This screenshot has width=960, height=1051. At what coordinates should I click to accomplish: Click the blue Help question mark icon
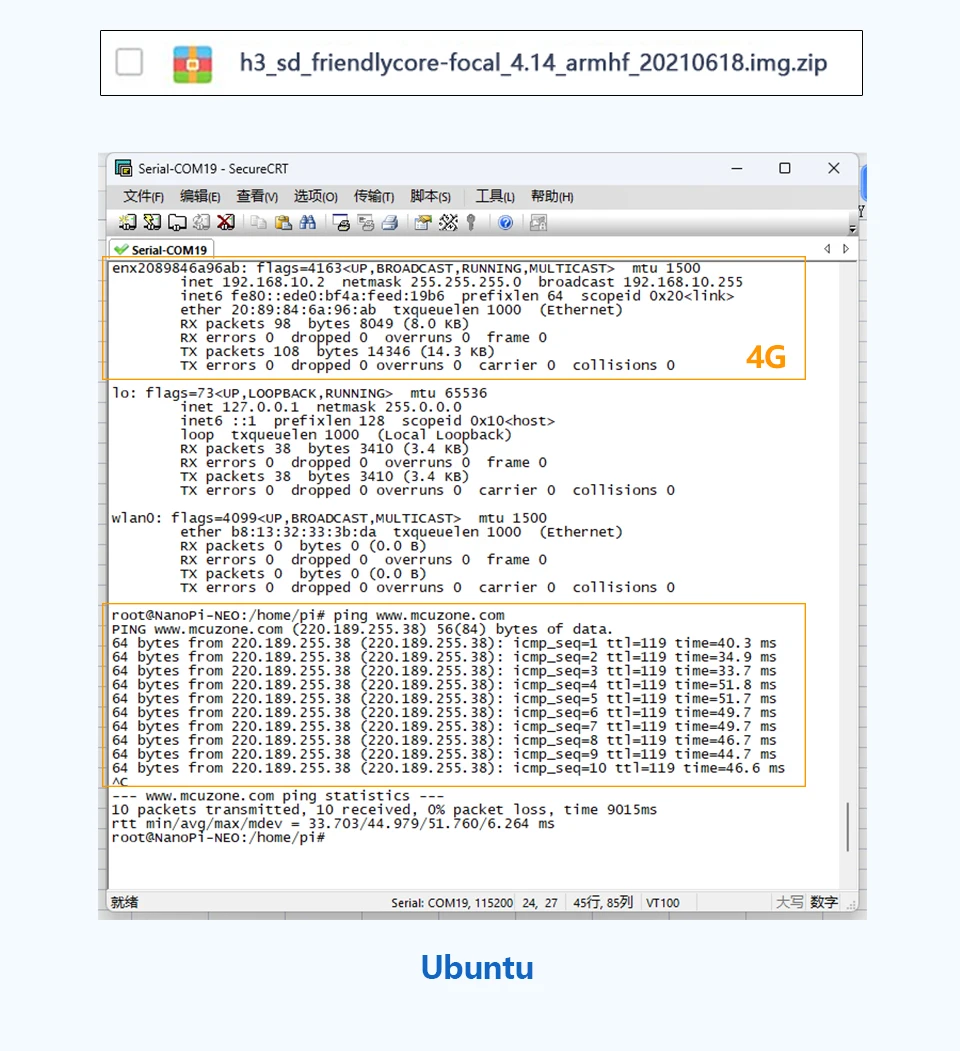(505, 222)
